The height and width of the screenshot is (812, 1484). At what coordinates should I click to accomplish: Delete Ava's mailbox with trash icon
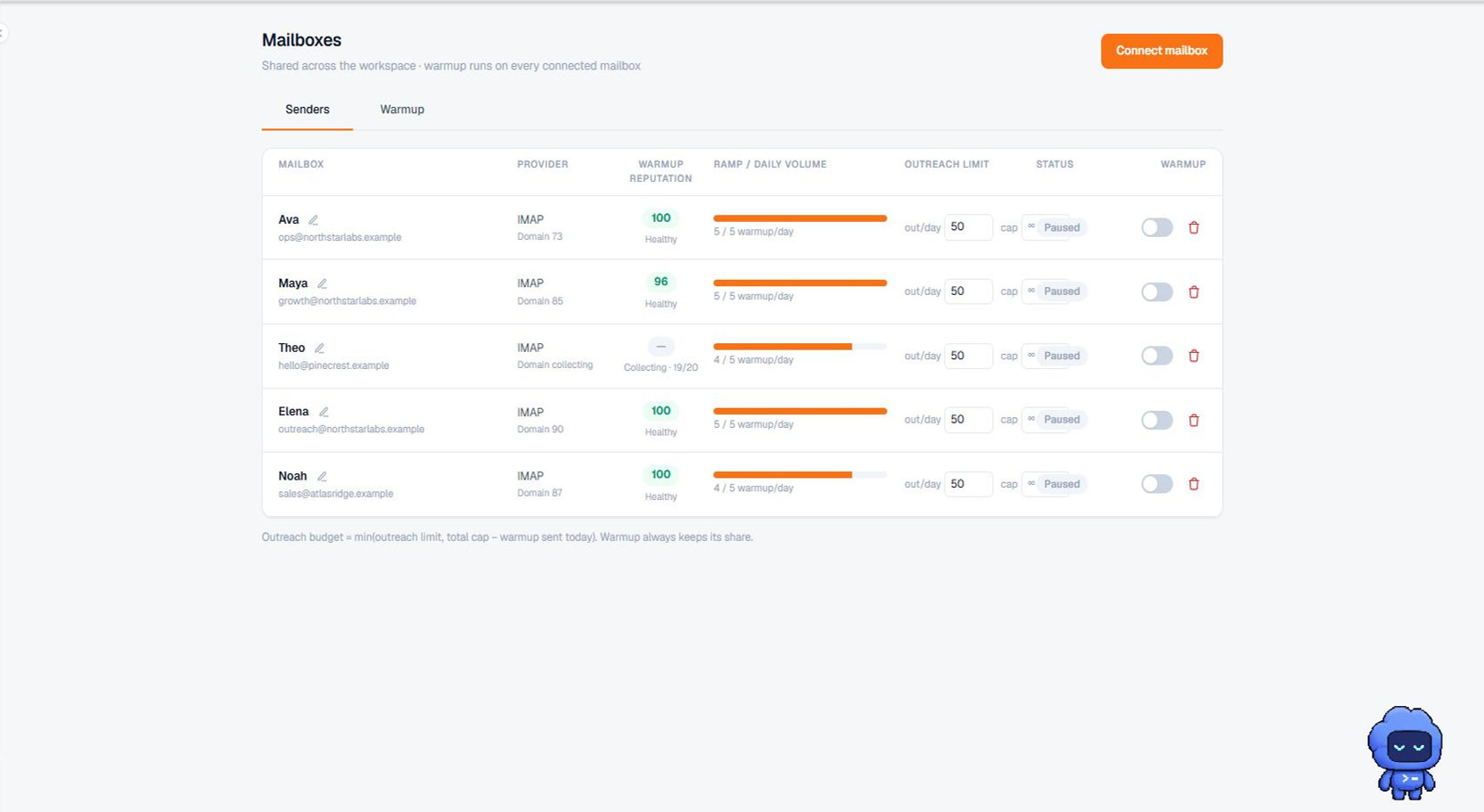[x=1193, y=227]
